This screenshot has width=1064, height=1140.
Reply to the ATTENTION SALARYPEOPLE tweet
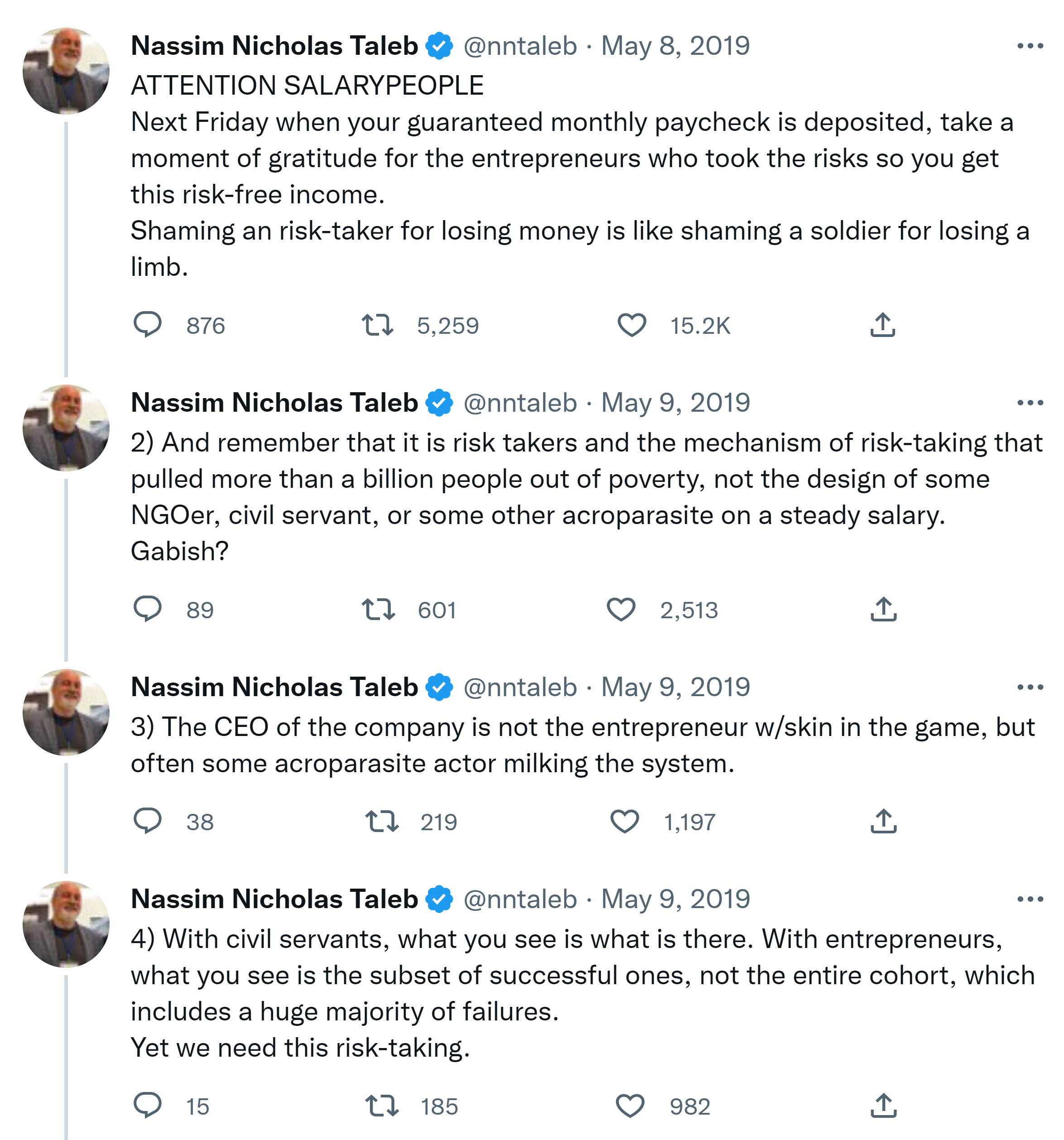tap(147, 325)
